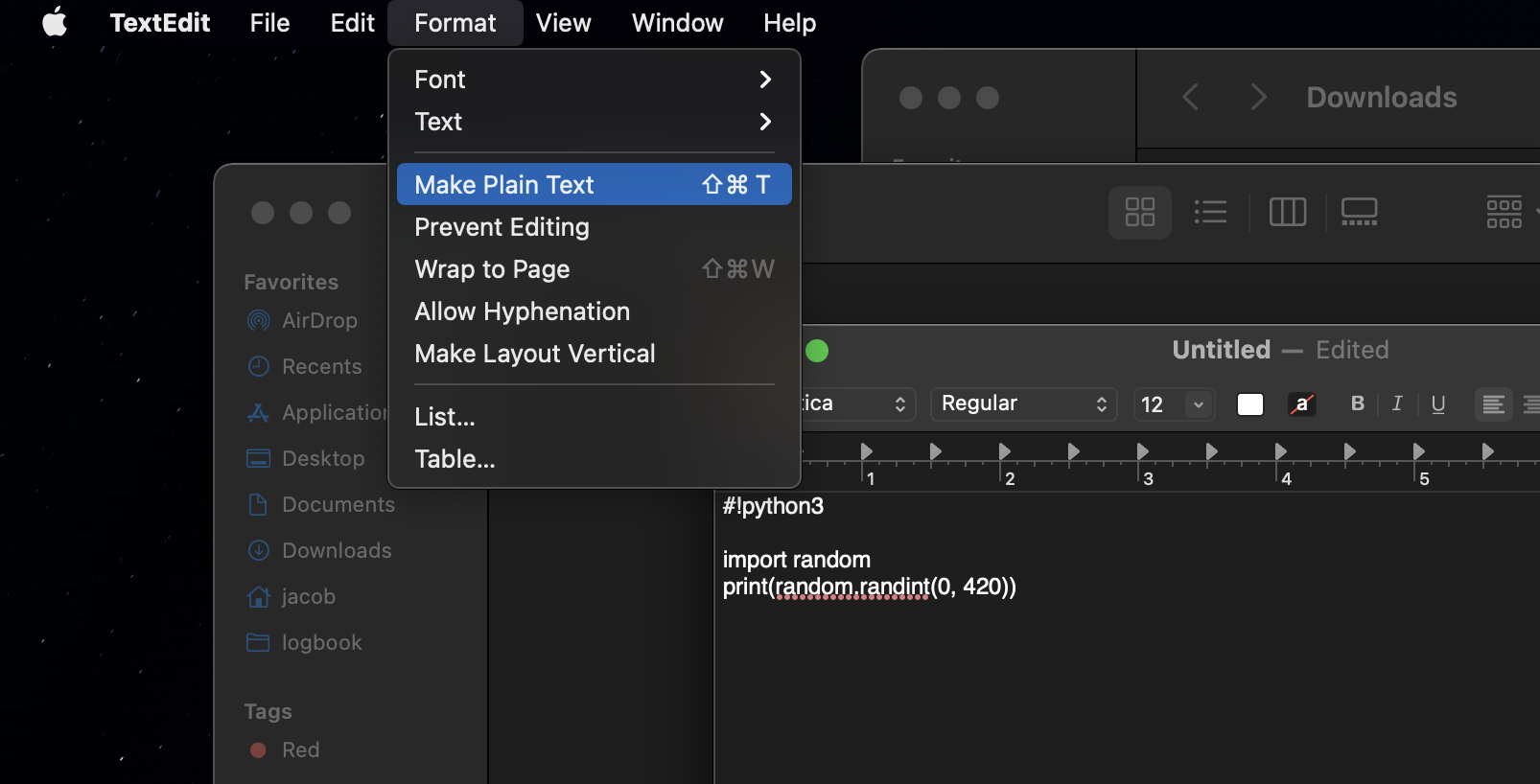The height and width of the screenshot is (784, 1540).
Task: Open the Table... dialog
Action: click(595, 459)
